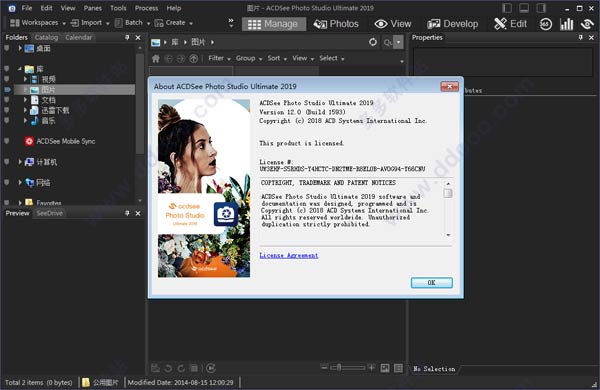Refresh the file list
The image size is (600, 390).
pos(373,42)
